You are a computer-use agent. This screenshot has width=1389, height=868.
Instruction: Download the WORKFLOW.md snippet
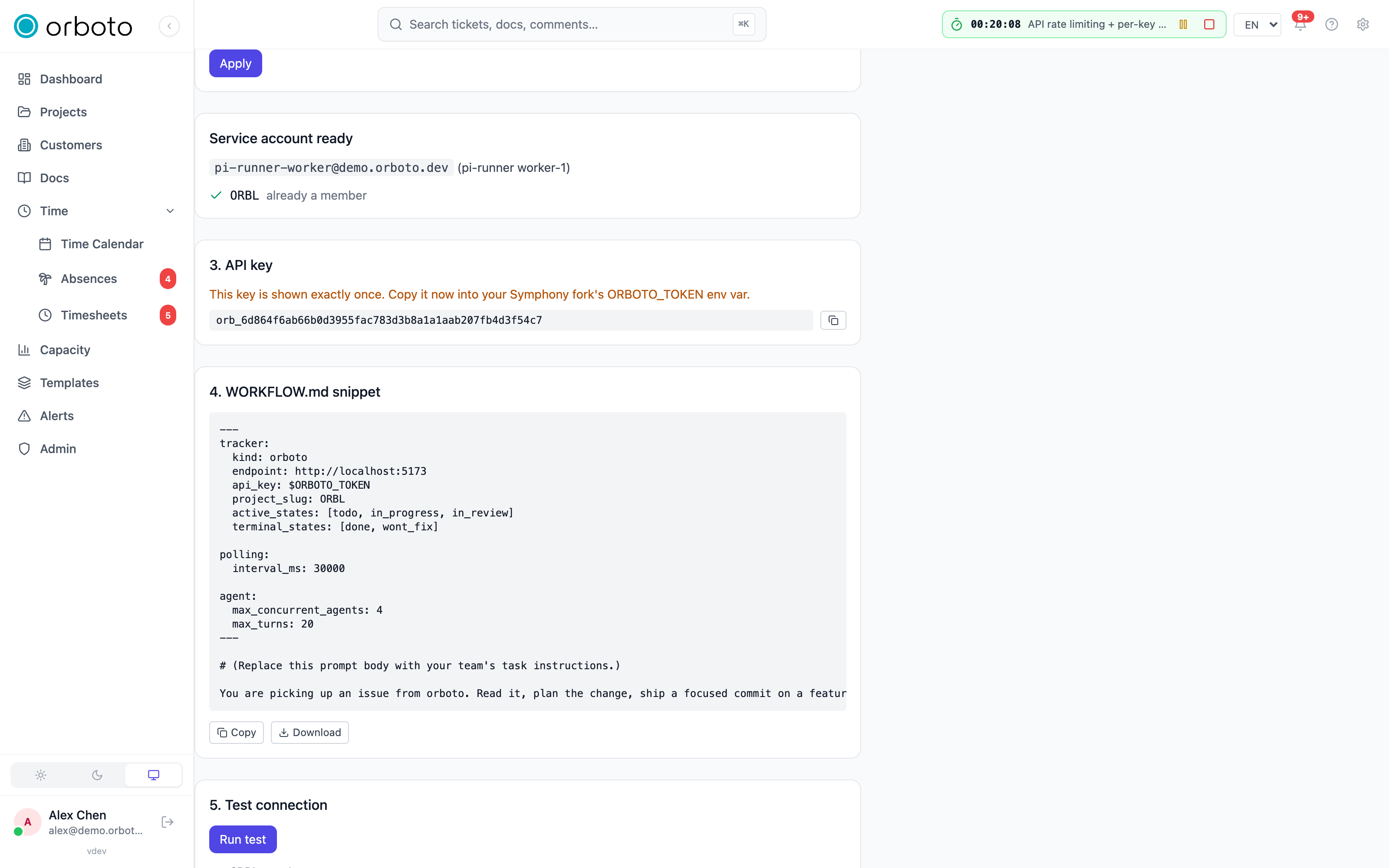[310, 733]
